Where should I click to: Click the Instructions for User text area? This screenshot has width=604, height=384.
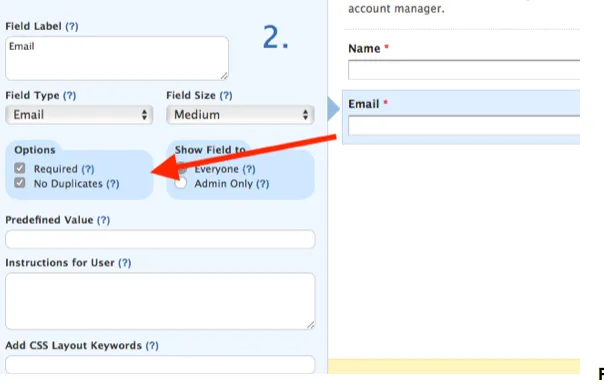click(x=160, y=301)
